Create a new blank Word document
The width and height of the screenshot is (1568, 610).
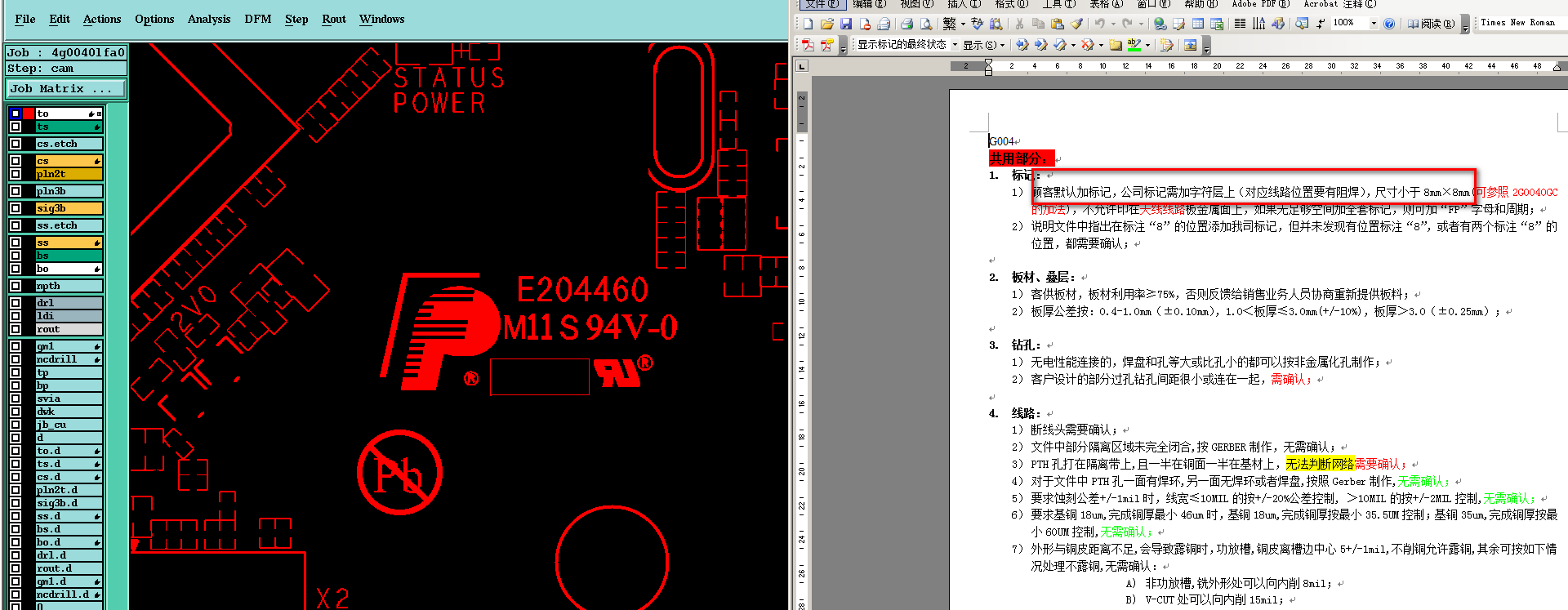coord(808,24)
